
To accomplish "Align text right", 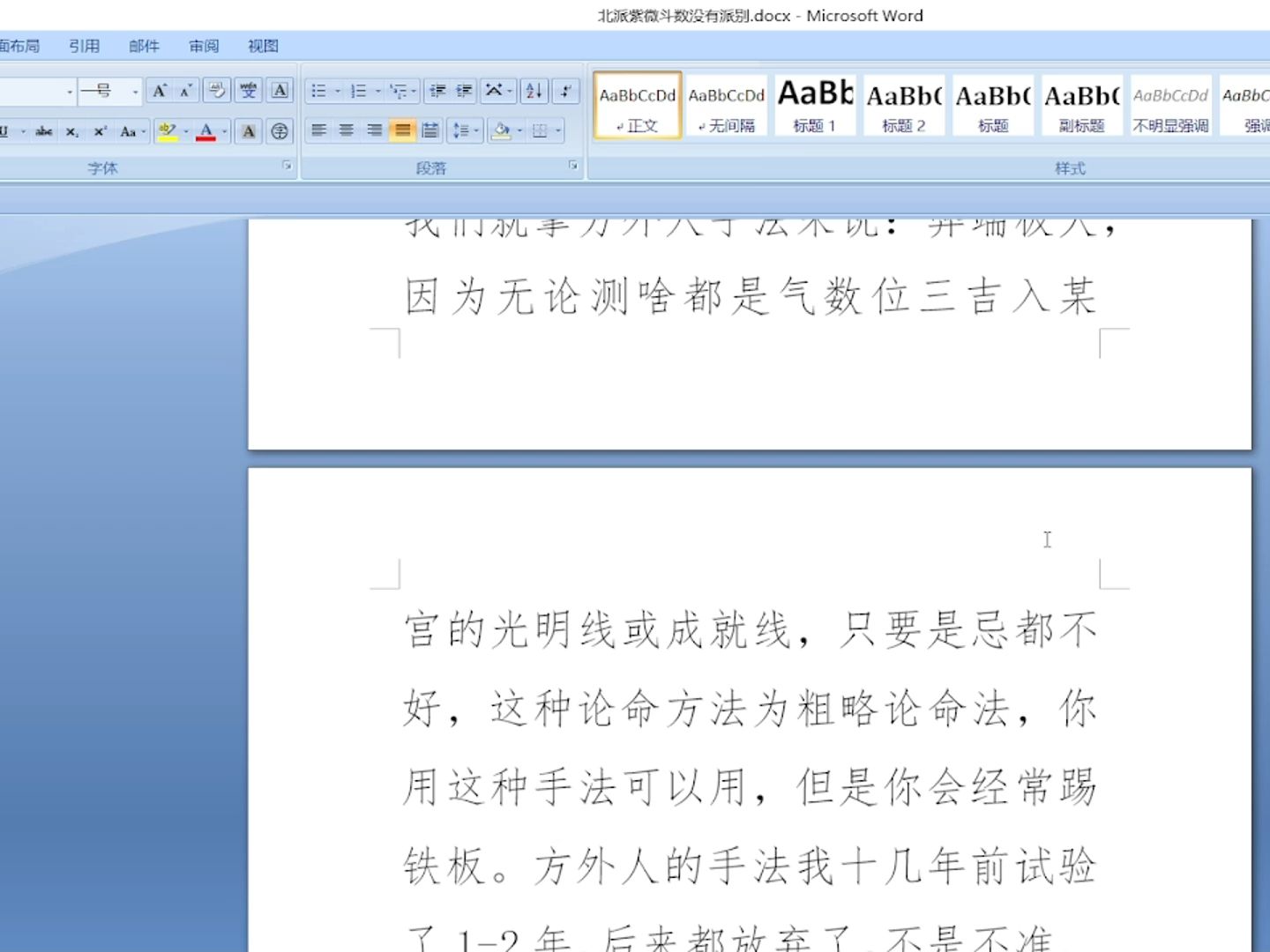I will click(x=375, y=131).
